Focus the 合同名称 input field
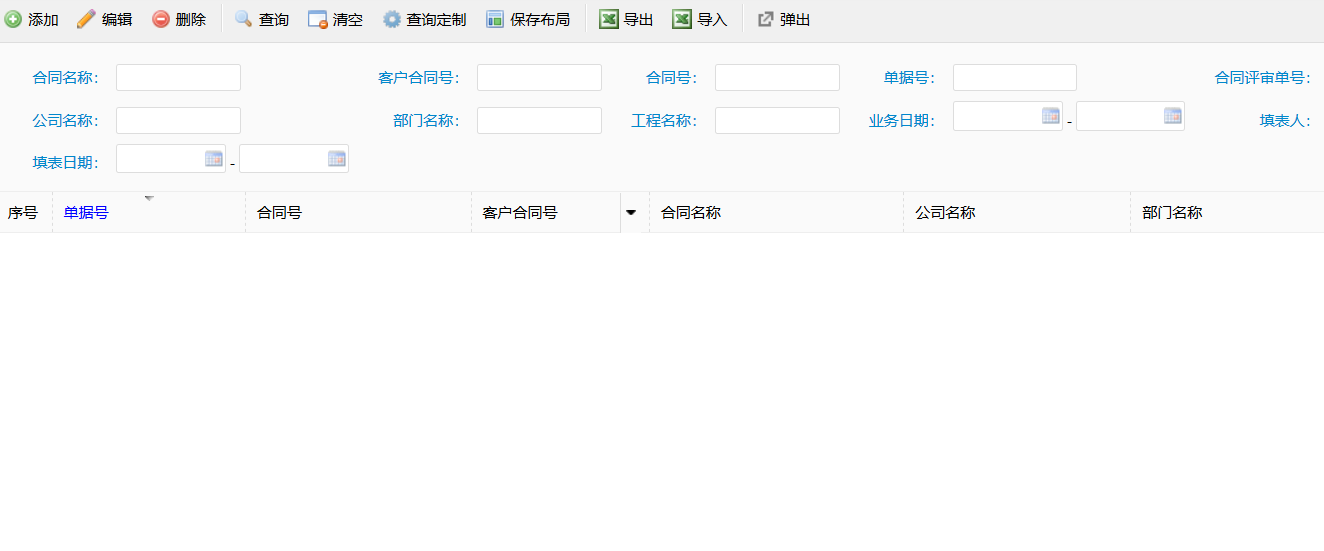Screen dimensions: 1324x551 [178, 77]
